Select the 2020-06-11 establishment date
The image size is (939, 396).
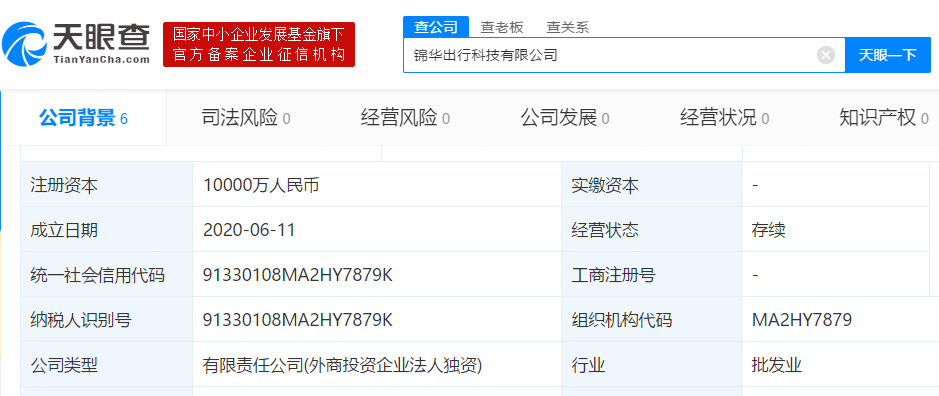tap(249, 230)
